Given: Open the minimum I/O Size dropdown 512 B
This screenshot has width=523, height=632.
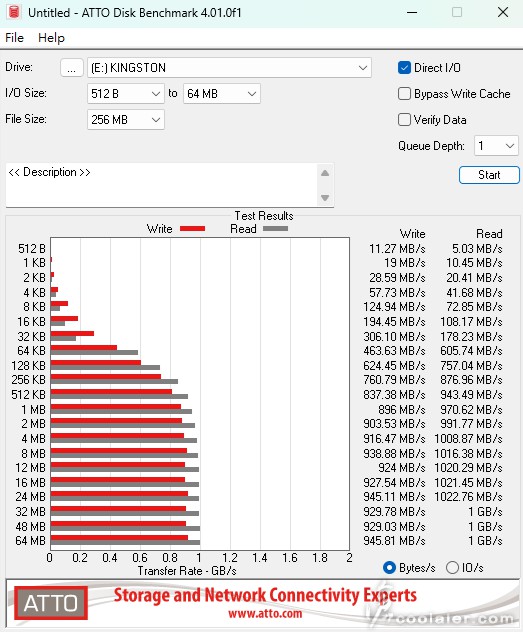Looking at the screenshot, I should click(x=126, y=94).
